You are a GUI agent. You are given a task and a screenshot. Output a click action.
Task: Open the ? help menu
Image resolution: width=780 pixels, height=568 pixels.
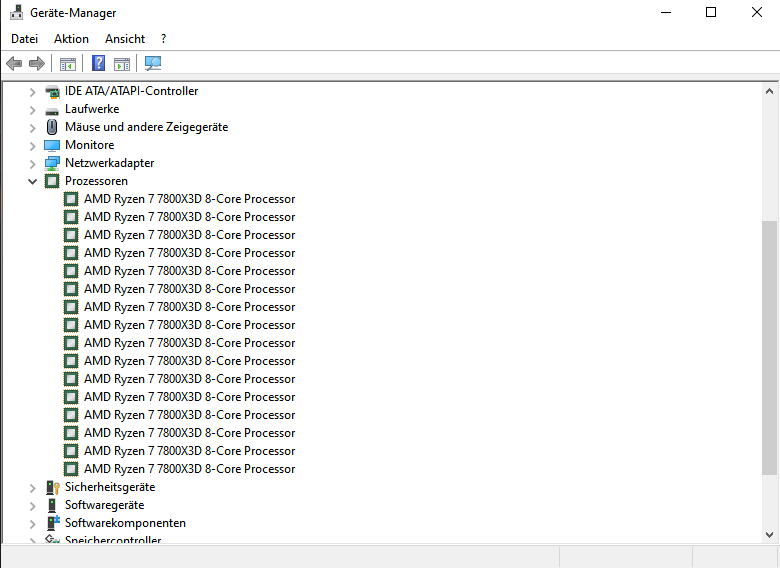coord(164,39)
